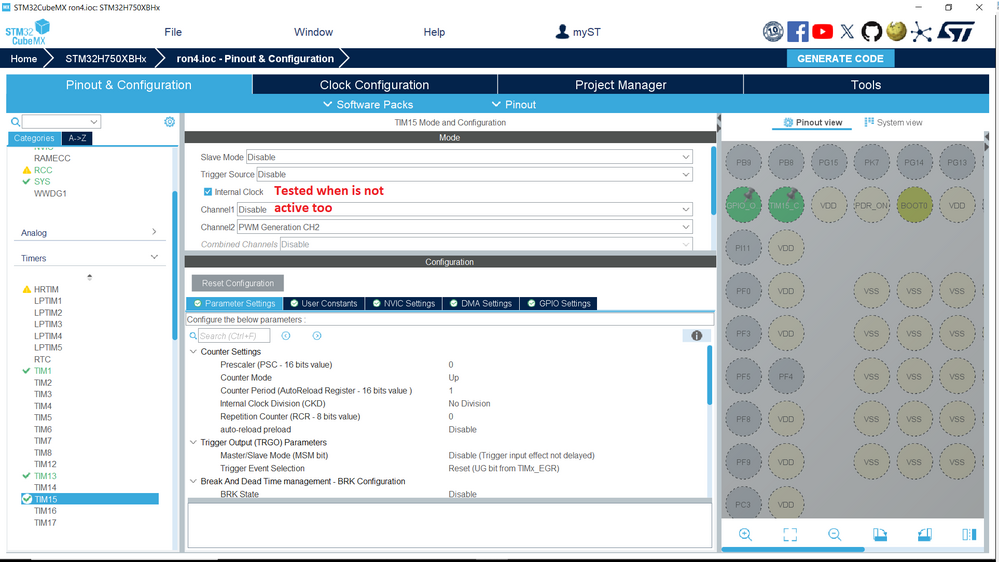Select TIM13 in the timers list
Screen dimensions: 999x562
pos(45,476)
